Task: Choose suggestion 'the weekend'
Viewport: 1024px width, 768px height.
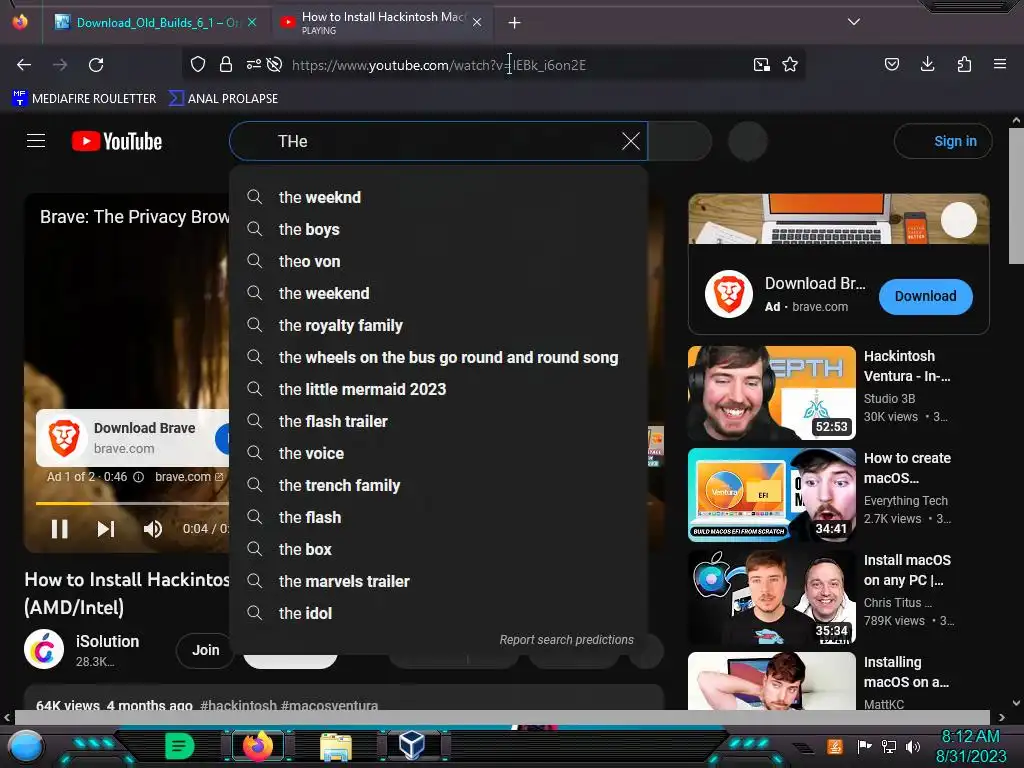Action: click(438, 293)
